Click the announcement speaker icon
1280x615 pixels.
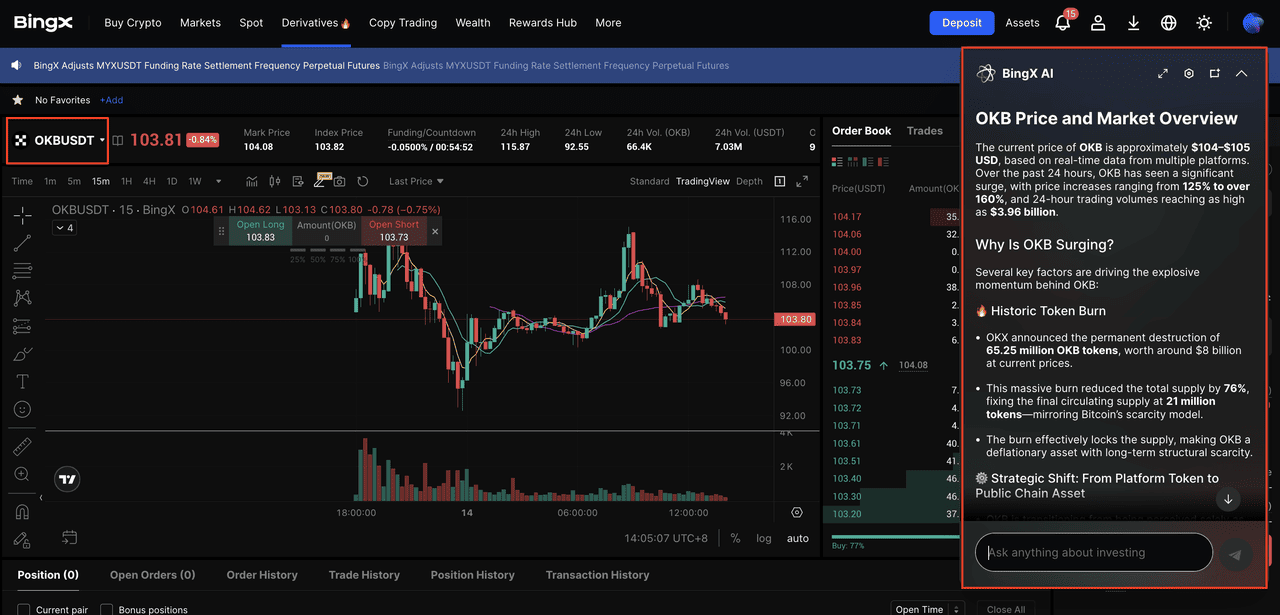(16, 65)
